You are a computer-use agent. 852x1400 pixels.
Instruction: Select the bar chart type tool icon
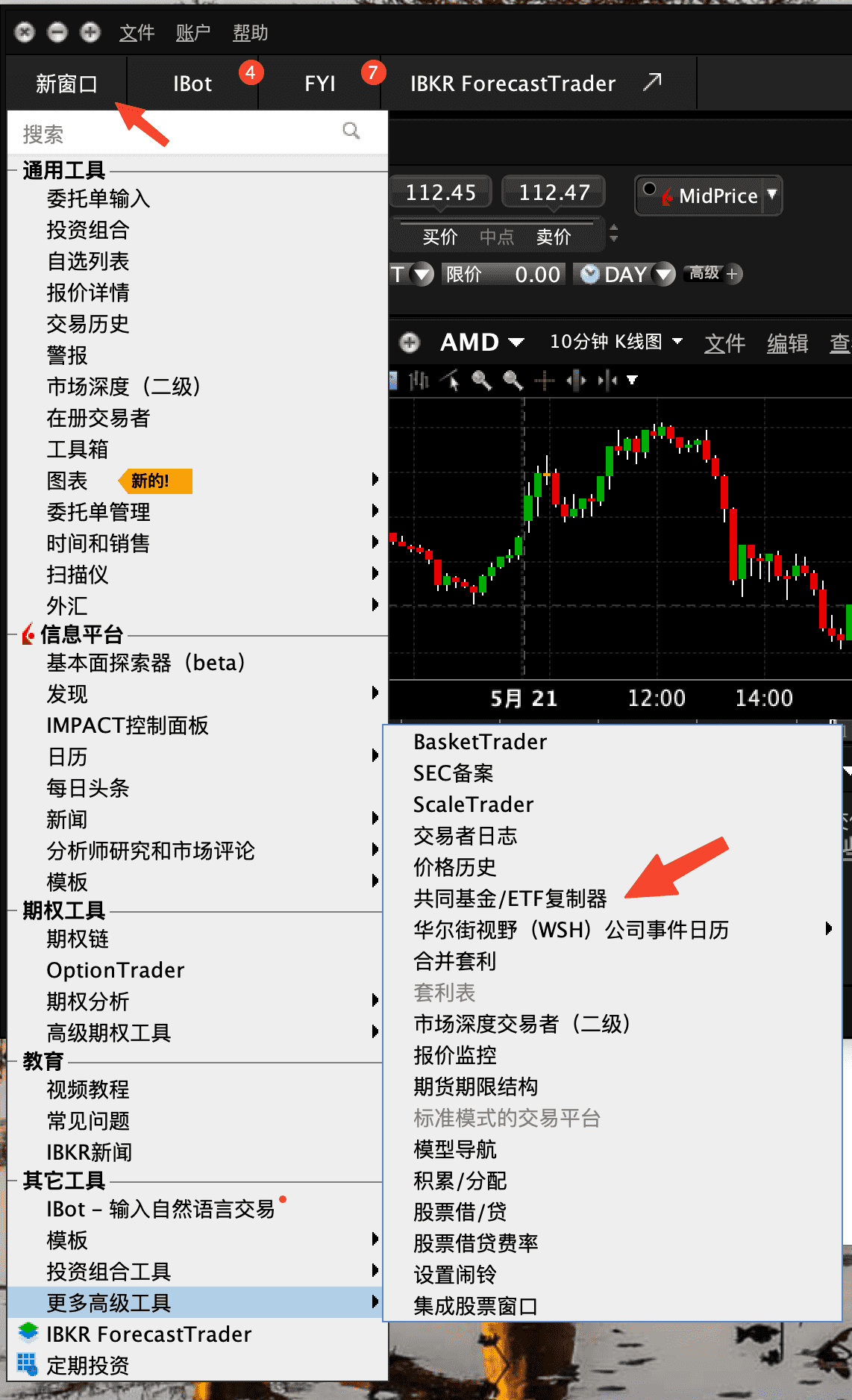tap(419, 381)
